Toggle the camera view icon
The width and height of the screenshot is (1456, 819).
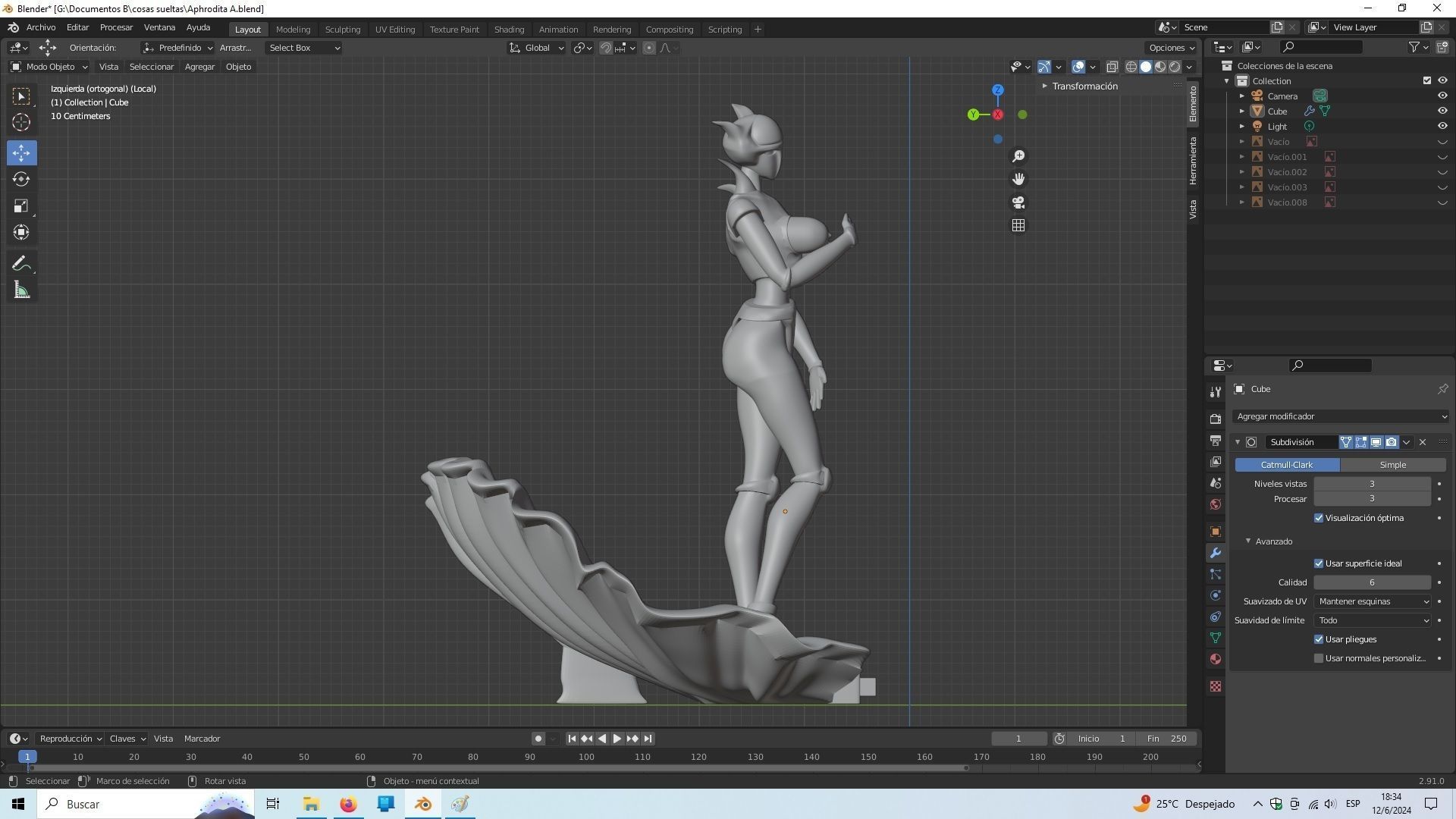click(1018, 202)
